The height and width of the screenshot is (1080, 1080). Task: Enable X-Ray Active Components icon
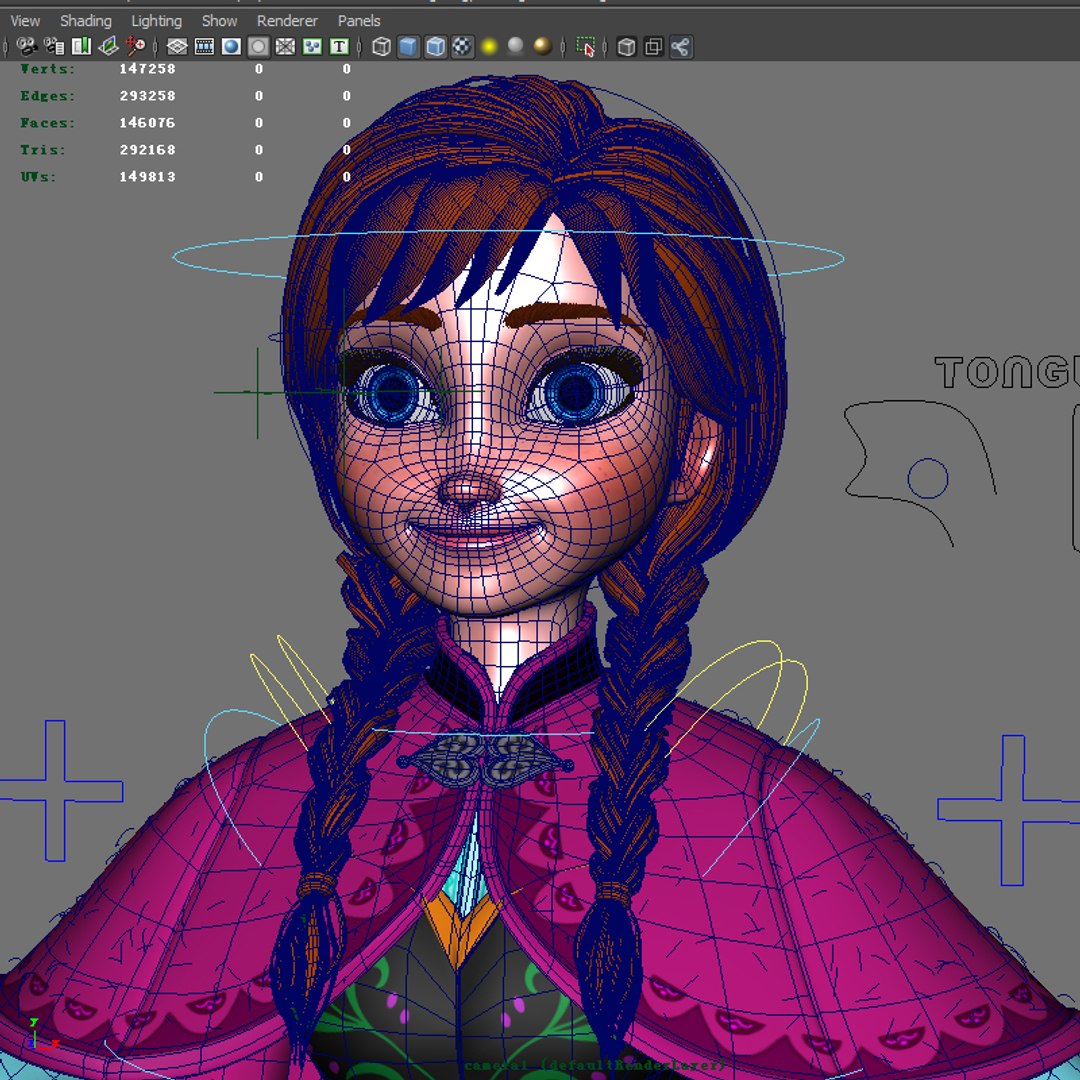point(653,47)
